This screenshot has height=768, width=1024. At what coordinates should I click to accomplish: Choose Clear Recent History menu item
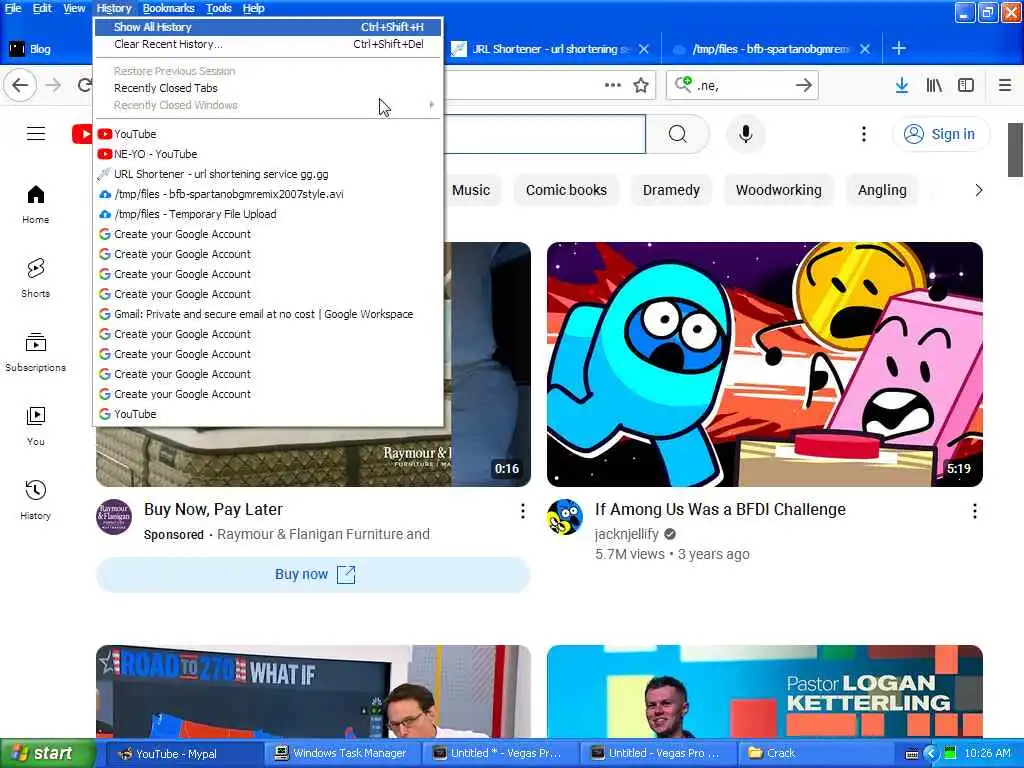point(268,44)
